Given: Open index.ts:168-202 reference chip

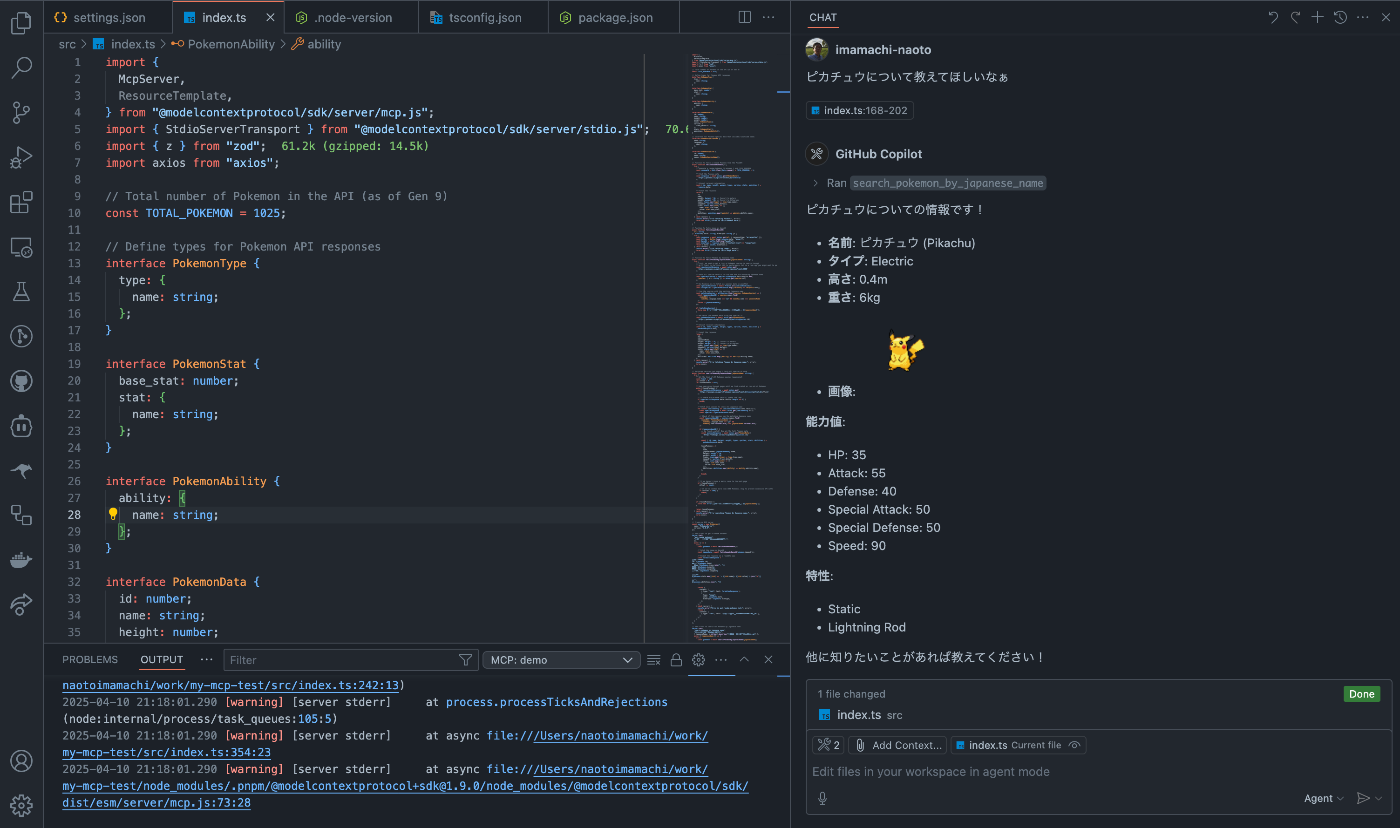Looking at the screenshot, I should click(x=859, y=111).
